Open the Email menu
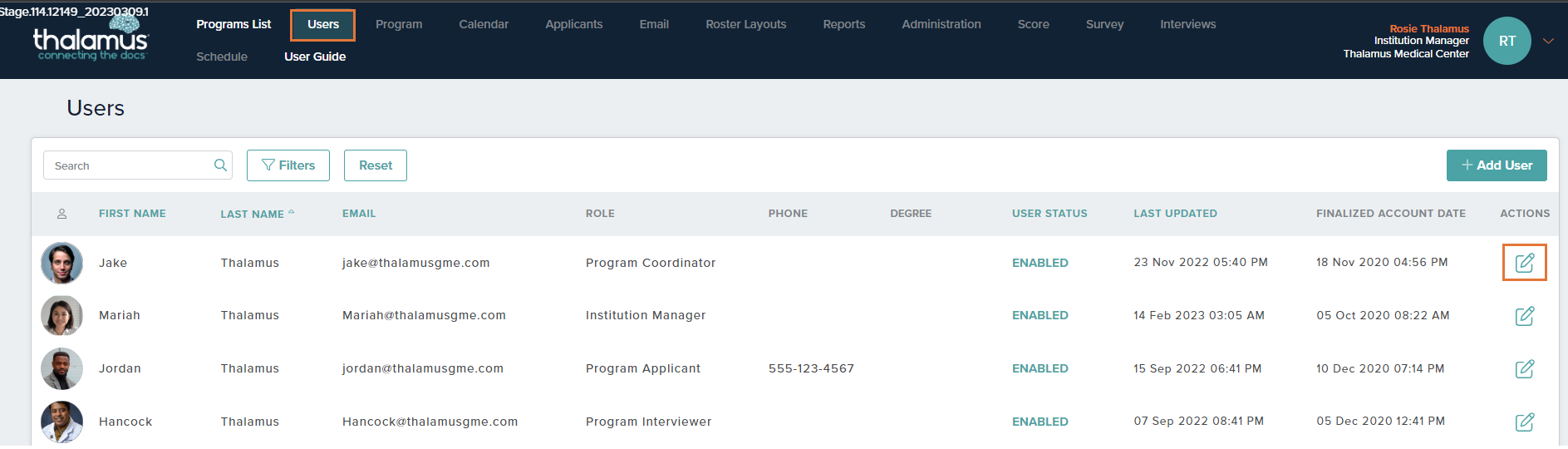 (654, 24)
